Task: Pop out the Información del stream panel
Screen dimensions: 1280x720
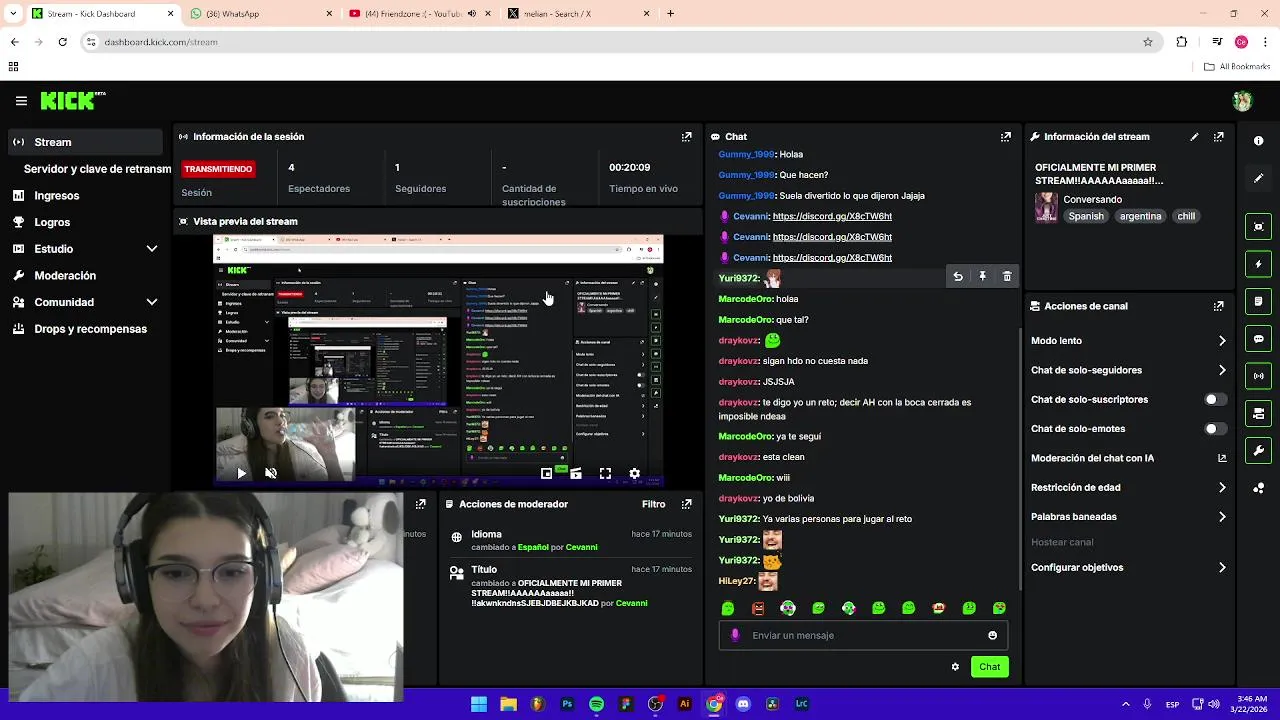Action: pyautogui.click(x=1218, y=137)
